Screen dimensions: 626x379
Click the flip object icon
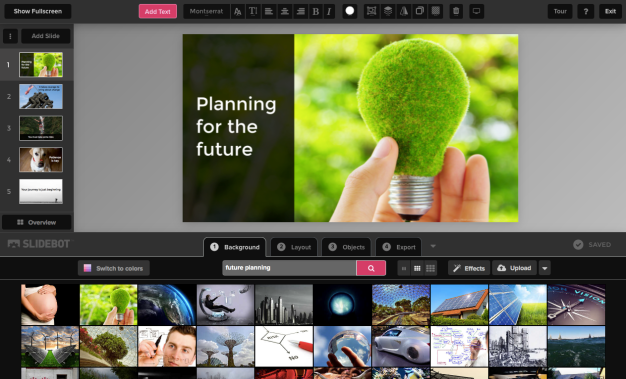(x=404, y=11)
